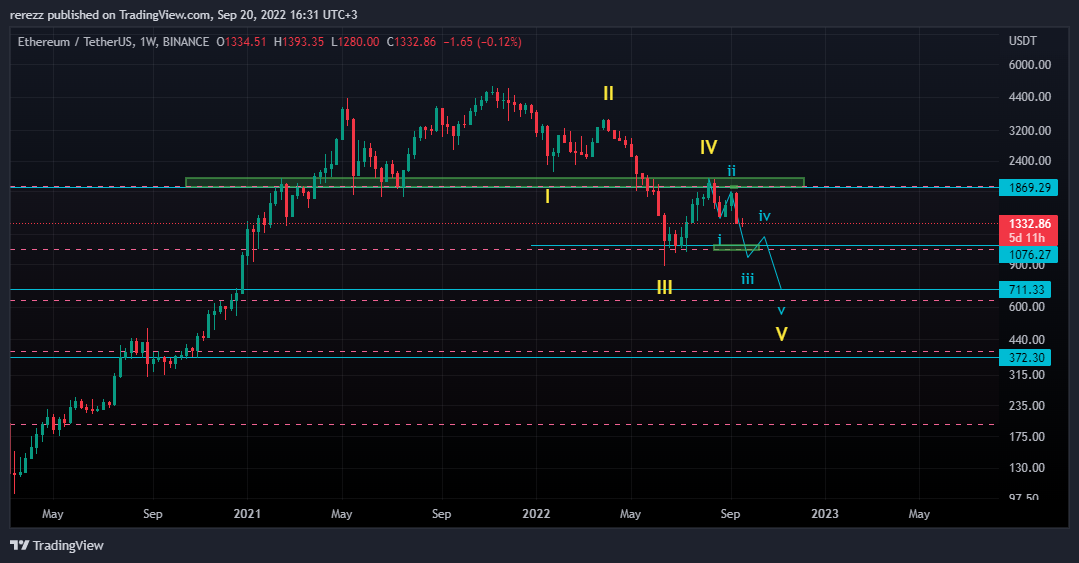Click the low value L1280.00
The height and width of the screenshot is (563, 1079).
click(x=355, y=42)
